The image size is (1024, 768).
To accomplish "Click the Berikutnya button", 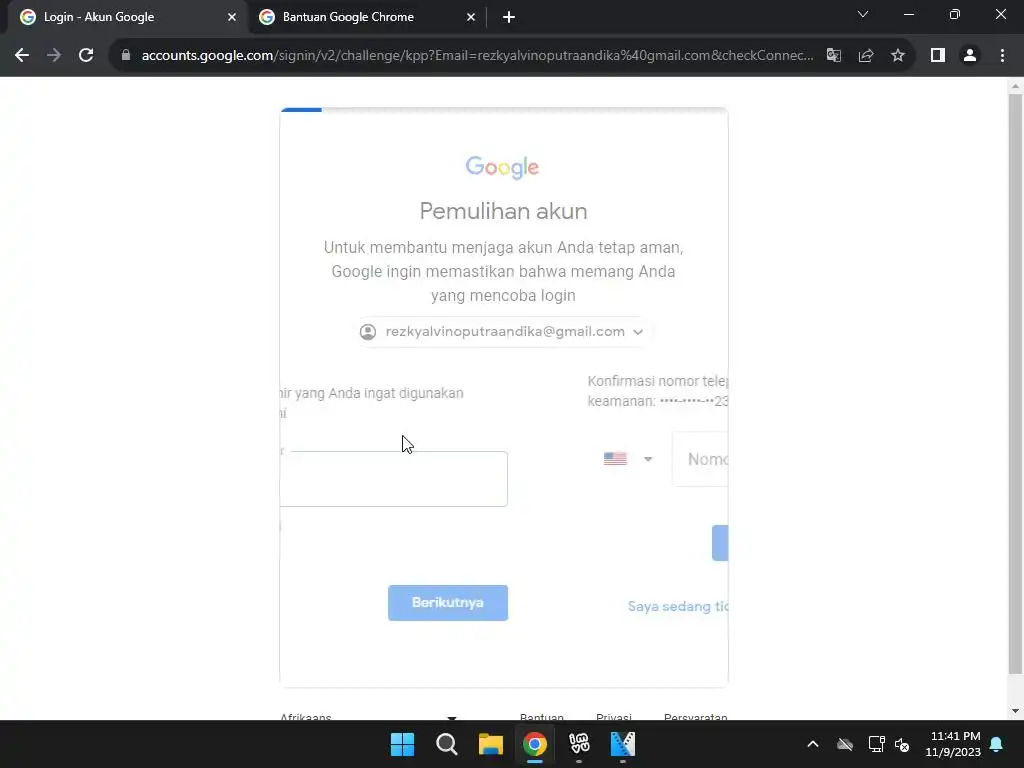I will (448, 603).
